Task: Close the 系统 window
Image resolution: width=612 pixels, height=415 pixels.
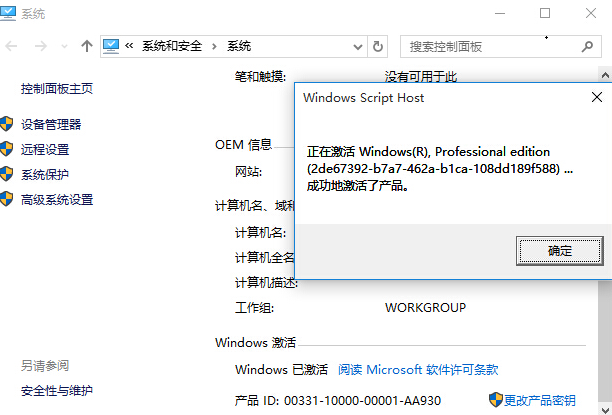Action: (x=591, y=14)
